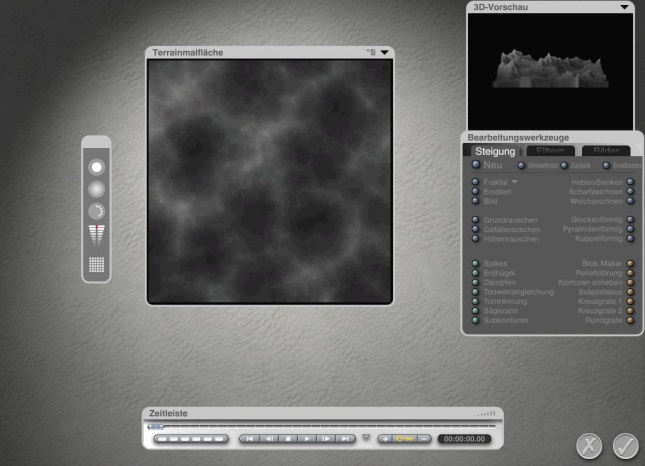Image resolution: width=645 pixels, height=466 pixels.
Task: Open the Fraktal type dropdown triangle
Action: coord(514,181)
